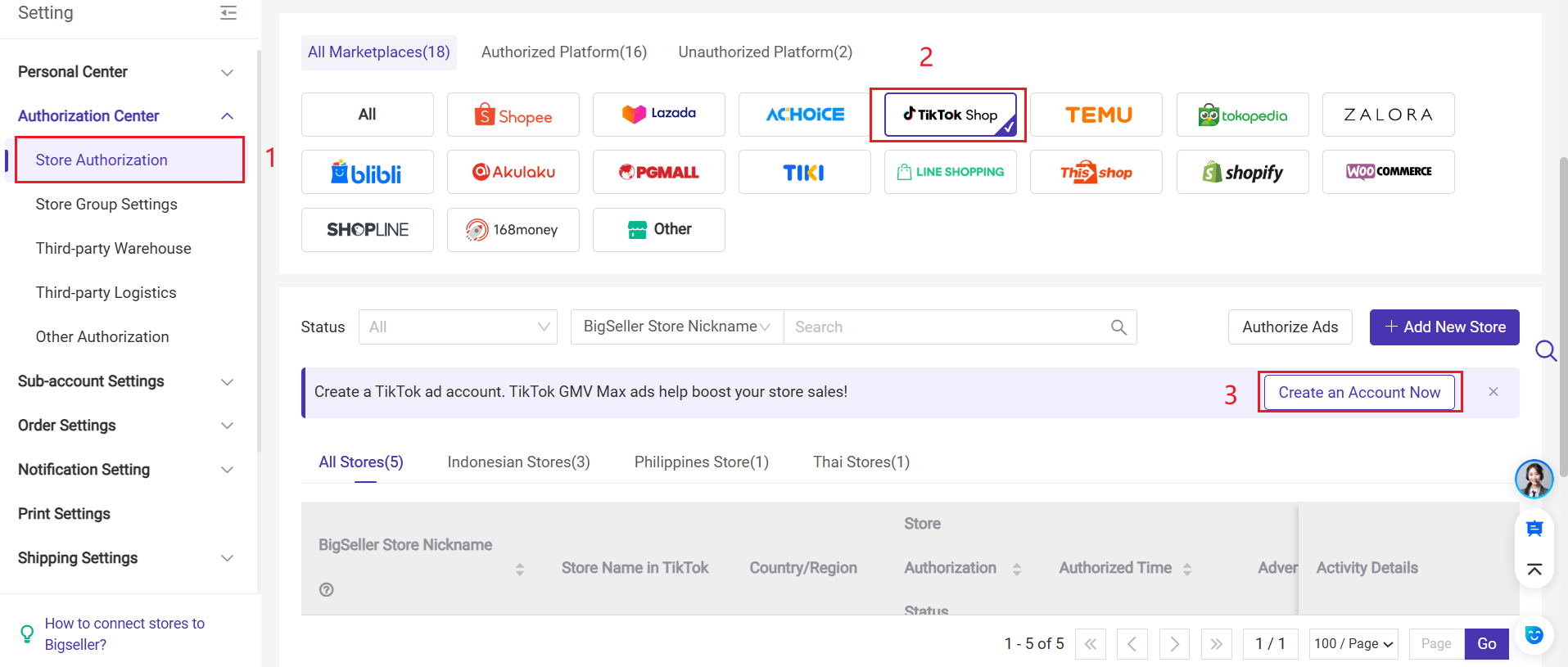Click the Authorize Ads button
The height and width of the screenshot is (667, 1568).
point(1290,327)
